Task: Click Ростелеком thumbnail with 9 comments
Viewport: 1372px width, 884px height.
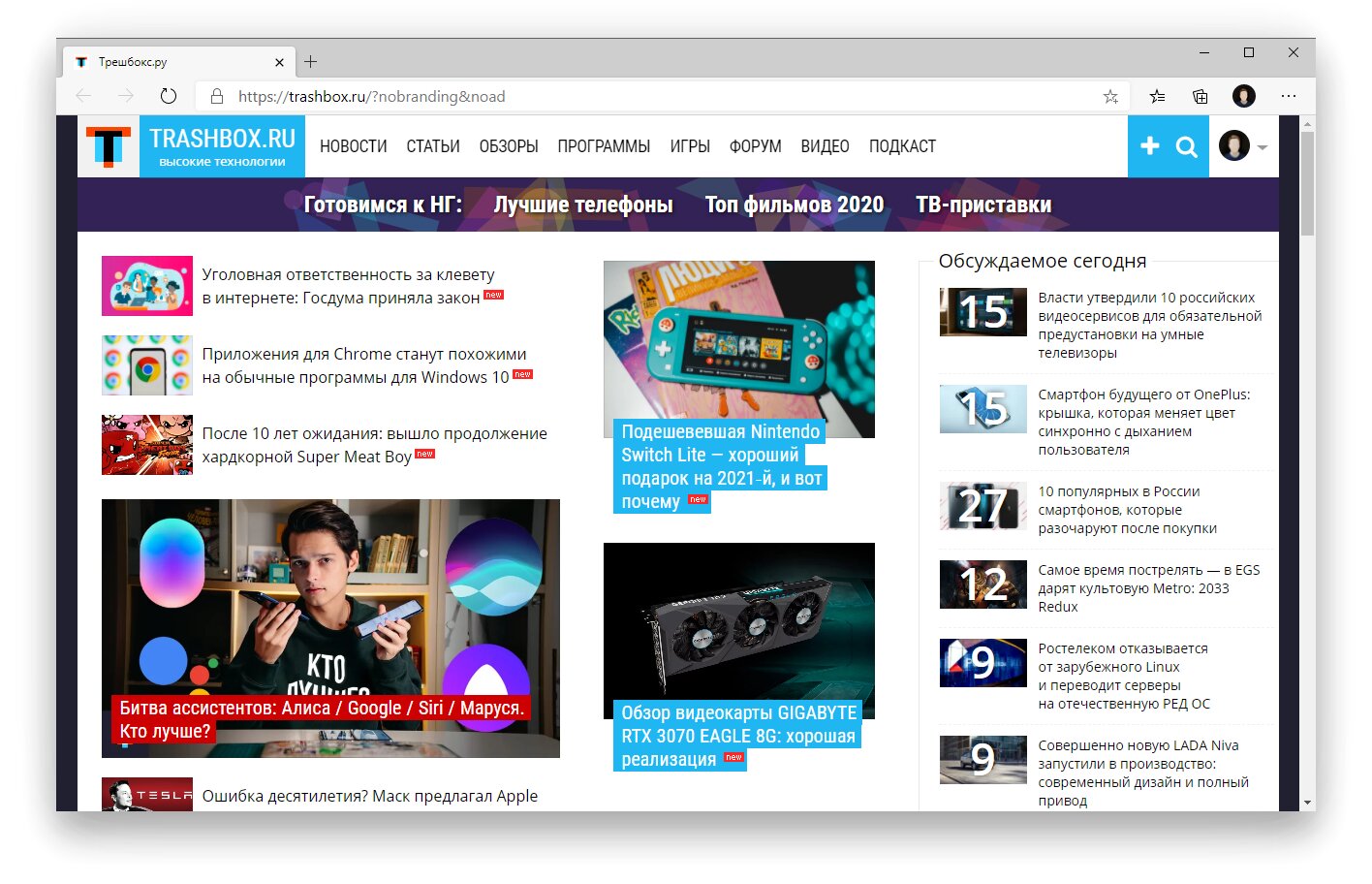Action: point(983,663)
